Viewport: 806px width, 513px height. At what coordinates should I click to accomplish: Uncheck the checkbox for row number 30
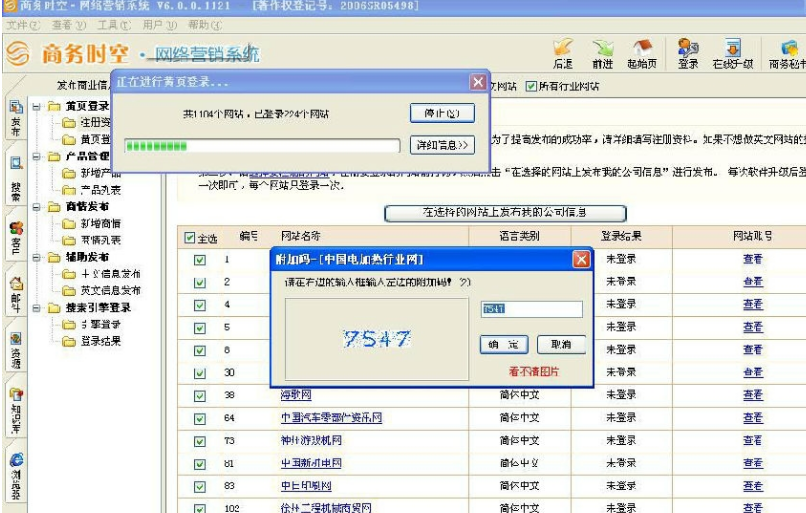click(x=200, y=373)
